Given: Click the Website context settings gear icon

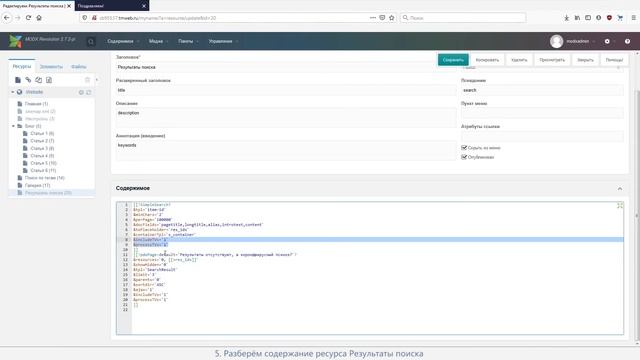Looking at the screenshot, I should [81, 92].
